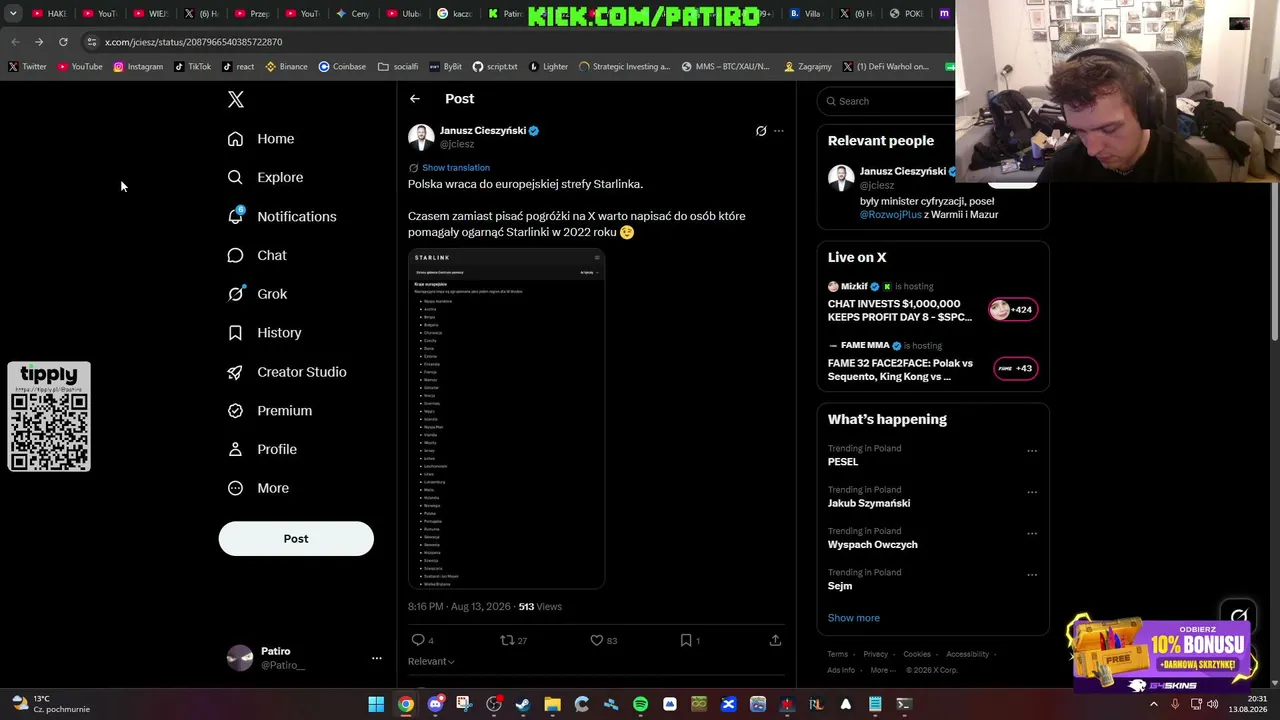Viewport: 1280px width, 720px height.
Task: Open Discord from taskbar
Action: [x=435, y=704]
